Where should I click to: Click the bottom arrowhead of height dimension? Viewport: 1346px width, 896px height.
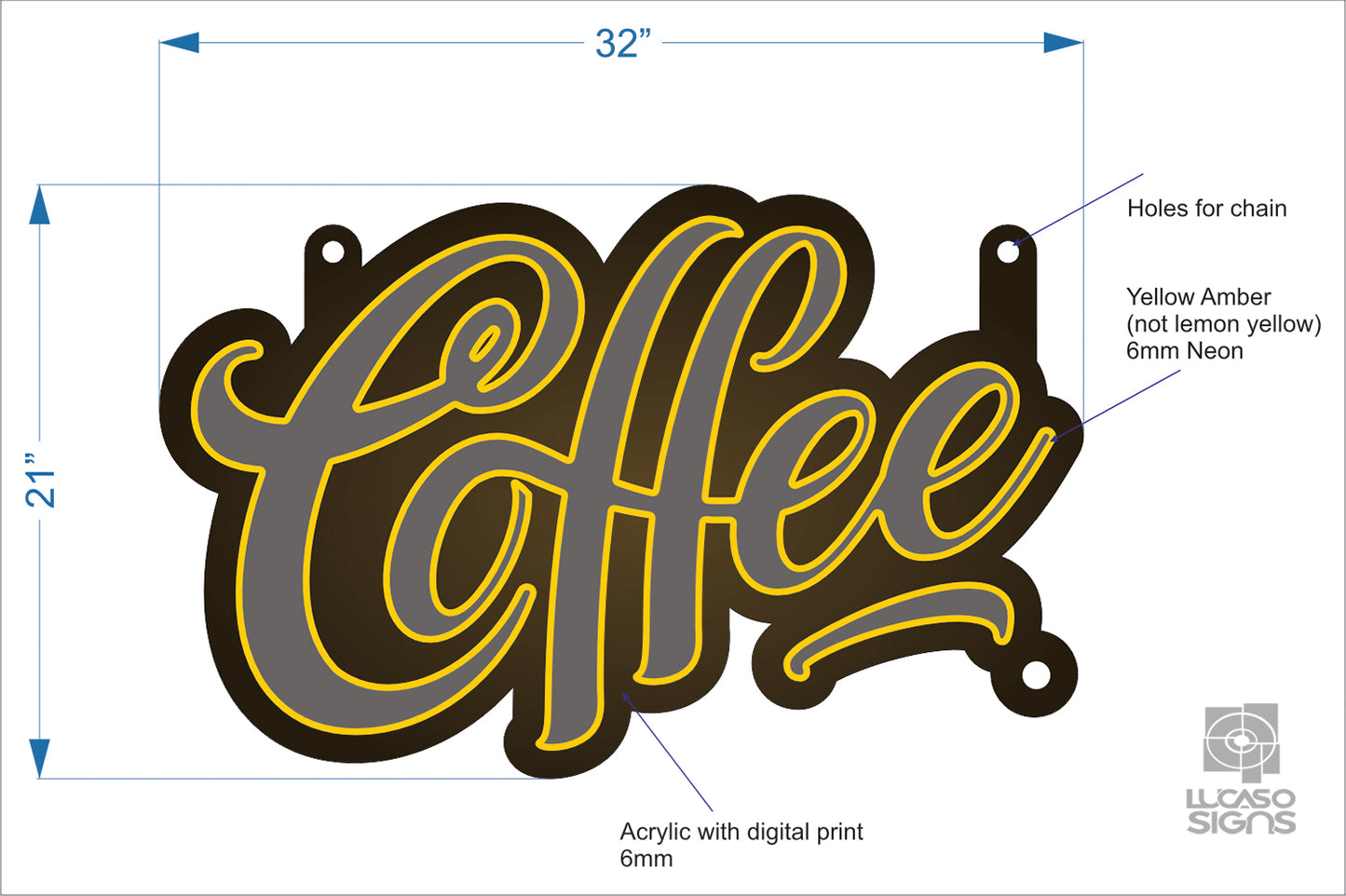39,757
